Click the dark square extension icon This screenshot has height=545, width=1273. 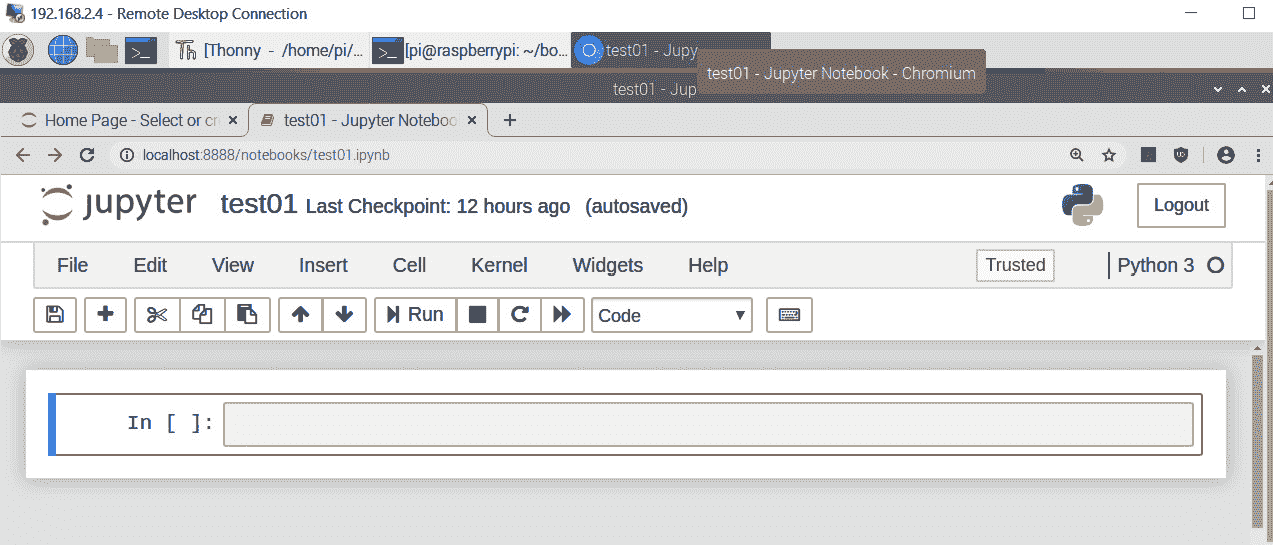(x=1149, y=155)
